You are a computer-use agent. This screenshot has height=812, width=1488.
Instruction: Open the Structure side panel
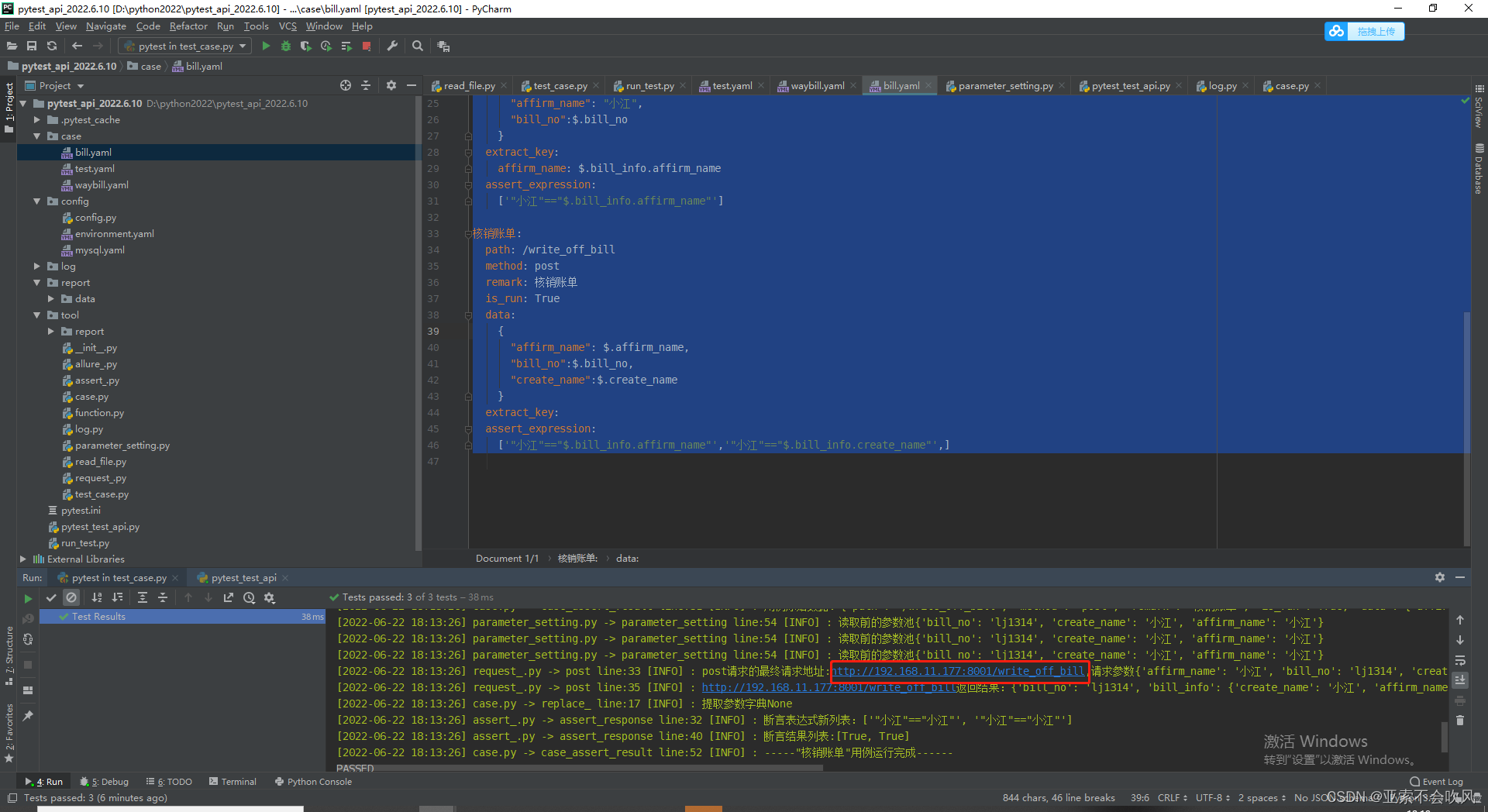pyautogui.click(x=9, y=655)
